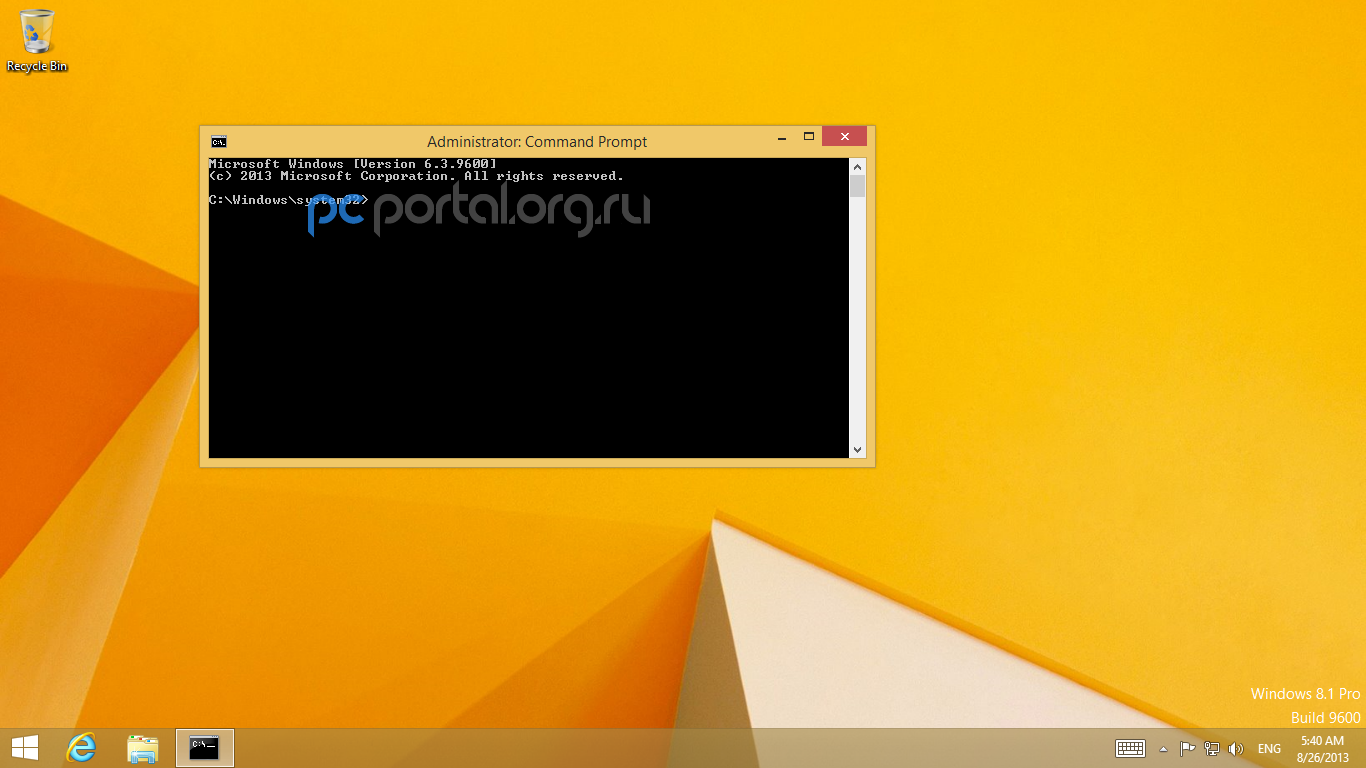Show hidden tray icons arrow

coord(1163,748)
